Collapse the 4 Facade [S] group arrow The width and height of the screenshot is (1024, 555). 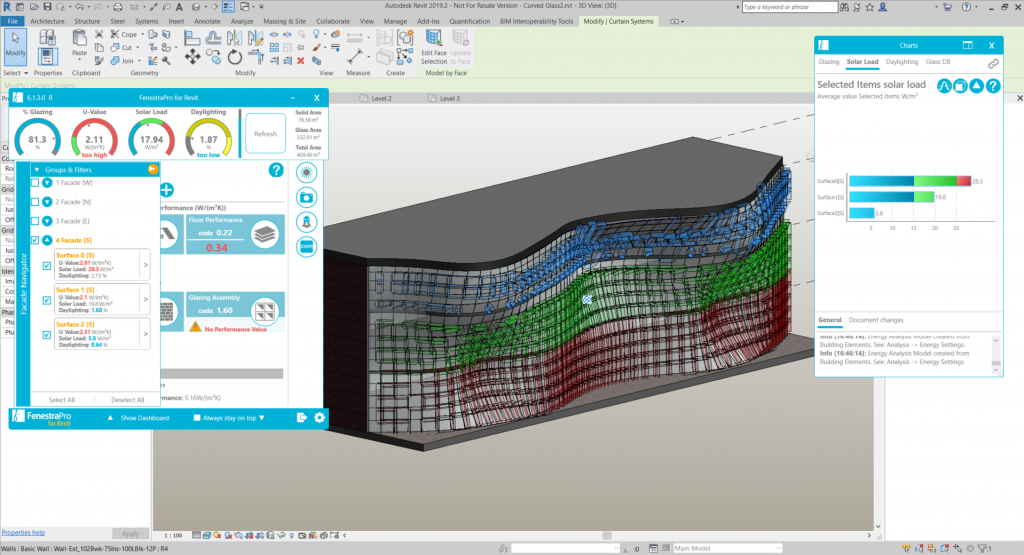click(47, 240)
